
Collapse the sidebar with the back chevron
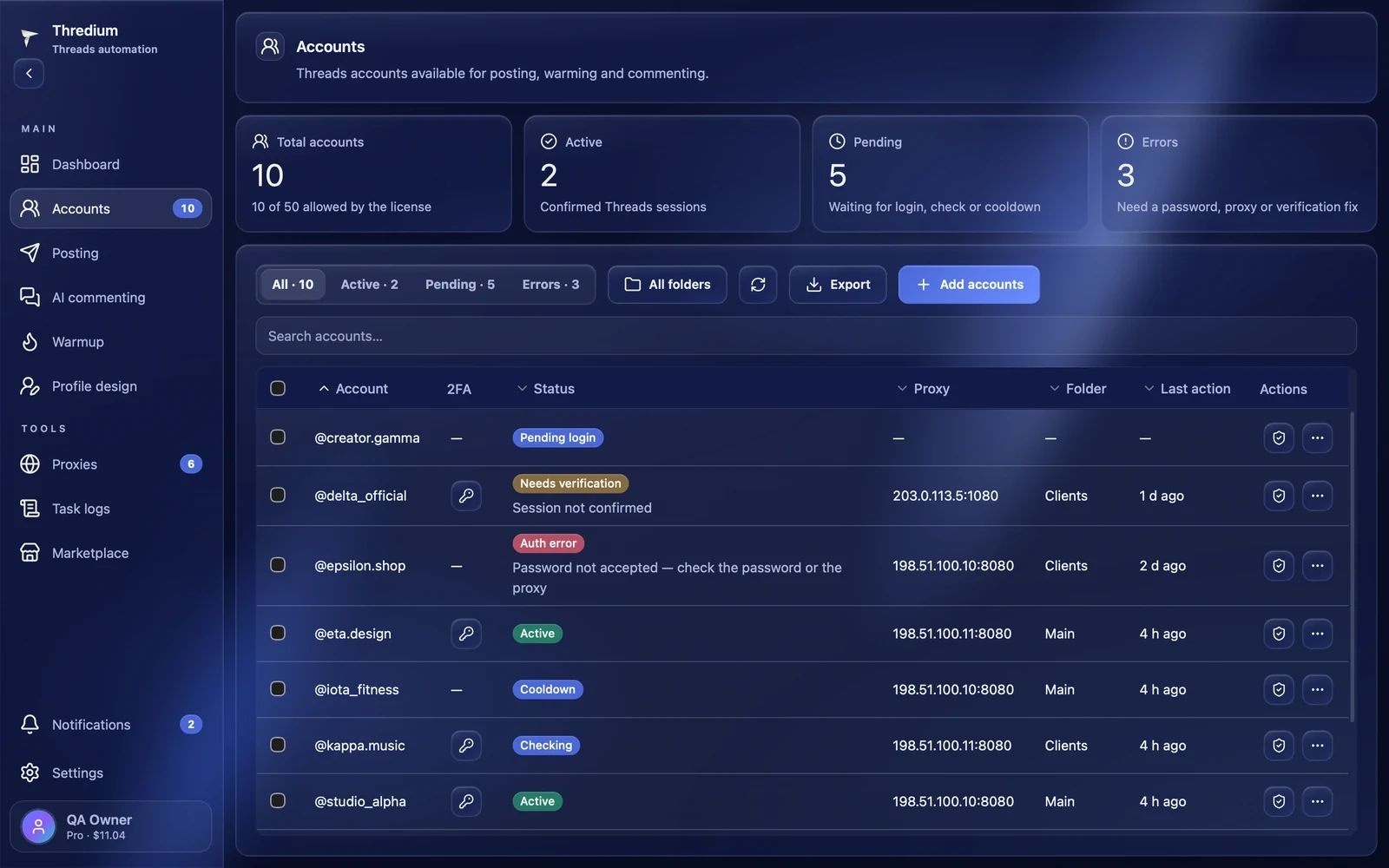click(29, 74)
